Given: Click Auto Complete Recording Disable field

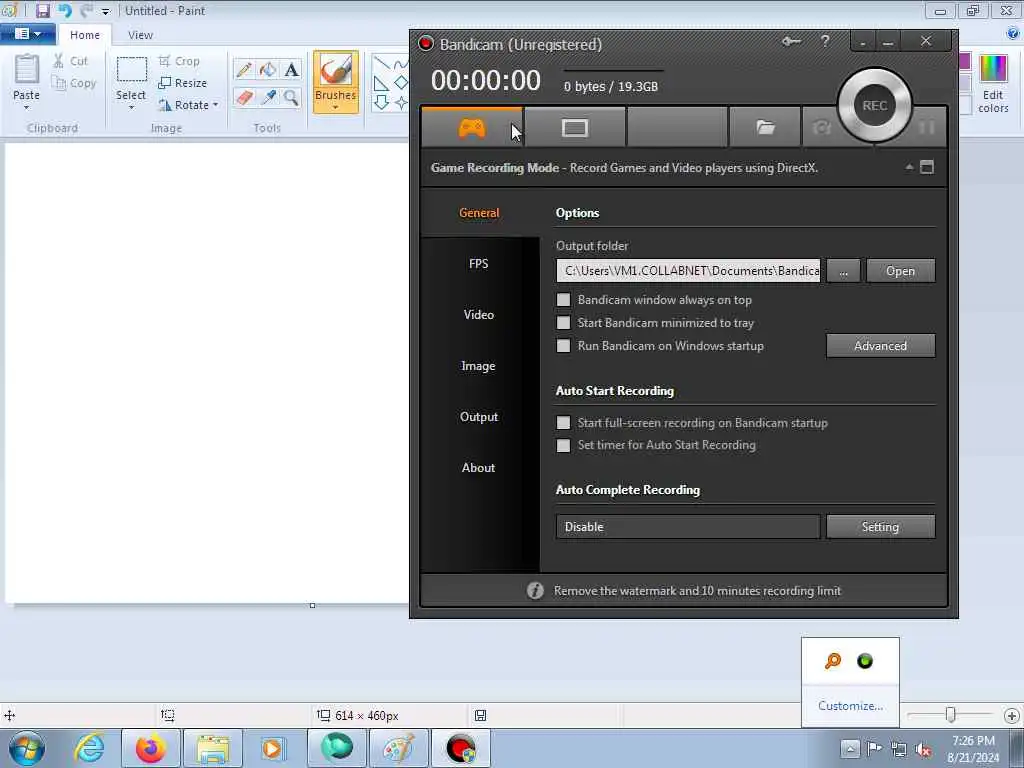Looking at the screenshot, I should tap(688, 526).
